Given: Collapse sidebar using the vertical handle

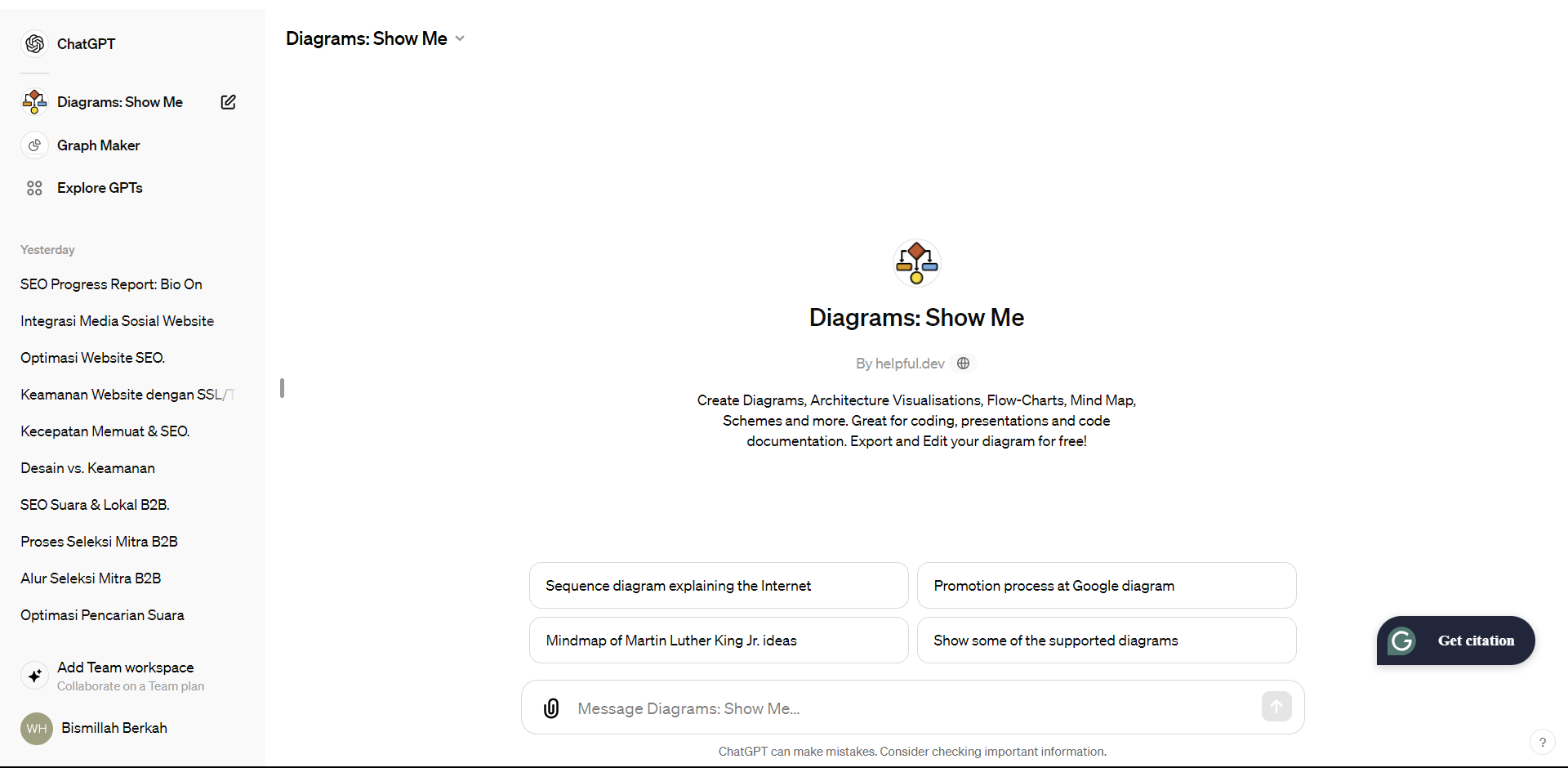Looking at the screenshot, I should 282,388.
